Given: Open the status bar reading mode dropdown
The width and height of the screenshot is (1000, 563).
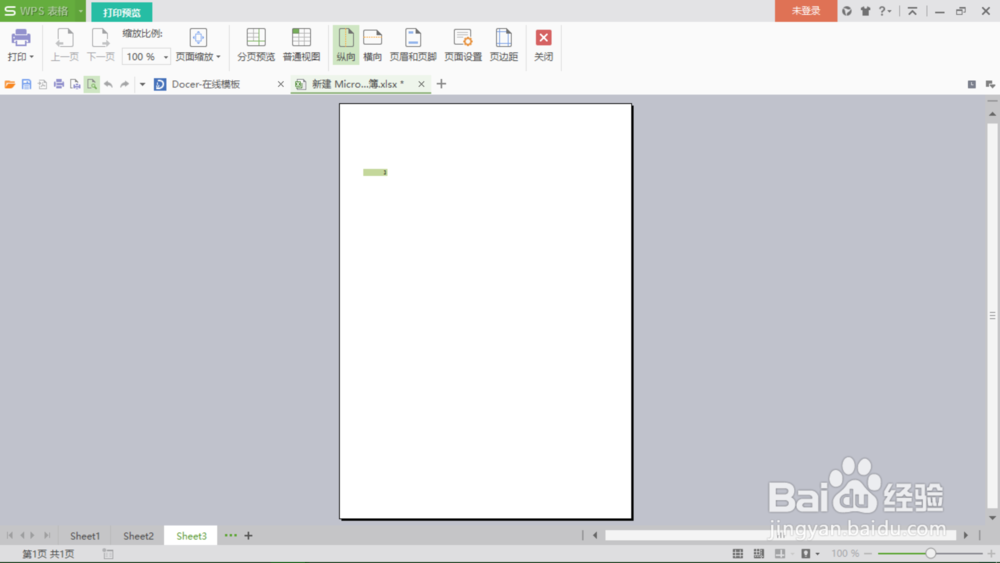Looking at the screenshot, I should [x=818, y=553].
